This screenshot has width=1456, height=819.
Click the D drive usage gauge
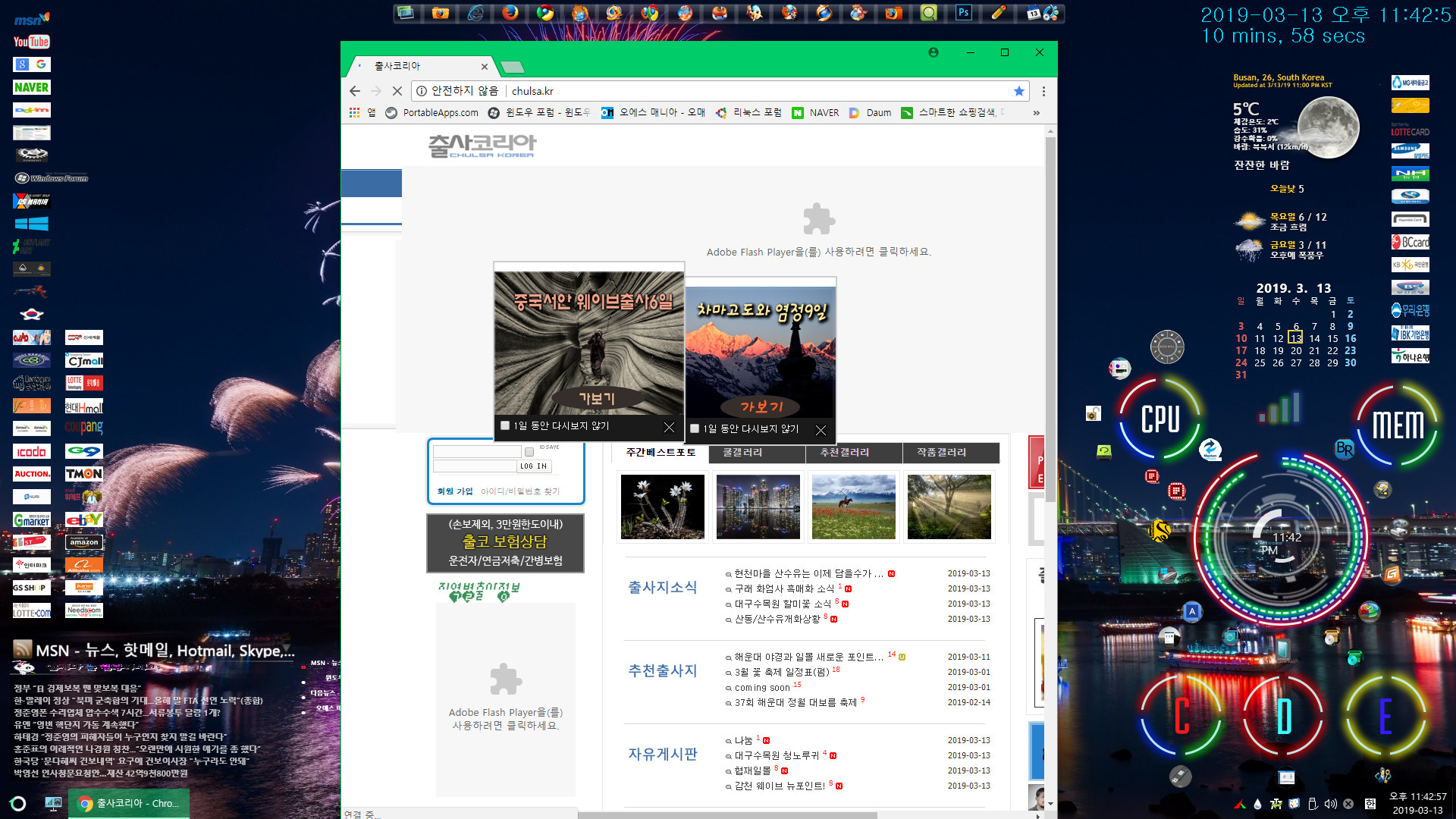[1283, 716]
